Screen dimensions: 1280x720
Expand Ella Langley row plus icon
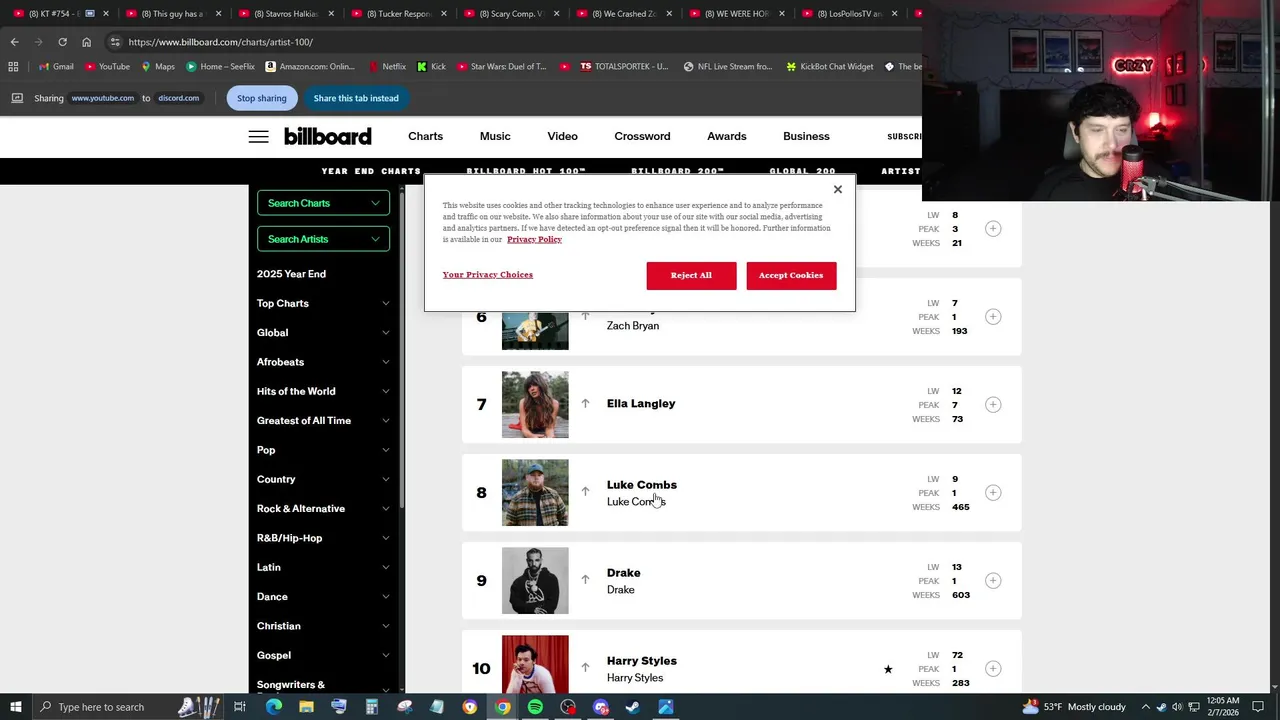tap(993, 405)
